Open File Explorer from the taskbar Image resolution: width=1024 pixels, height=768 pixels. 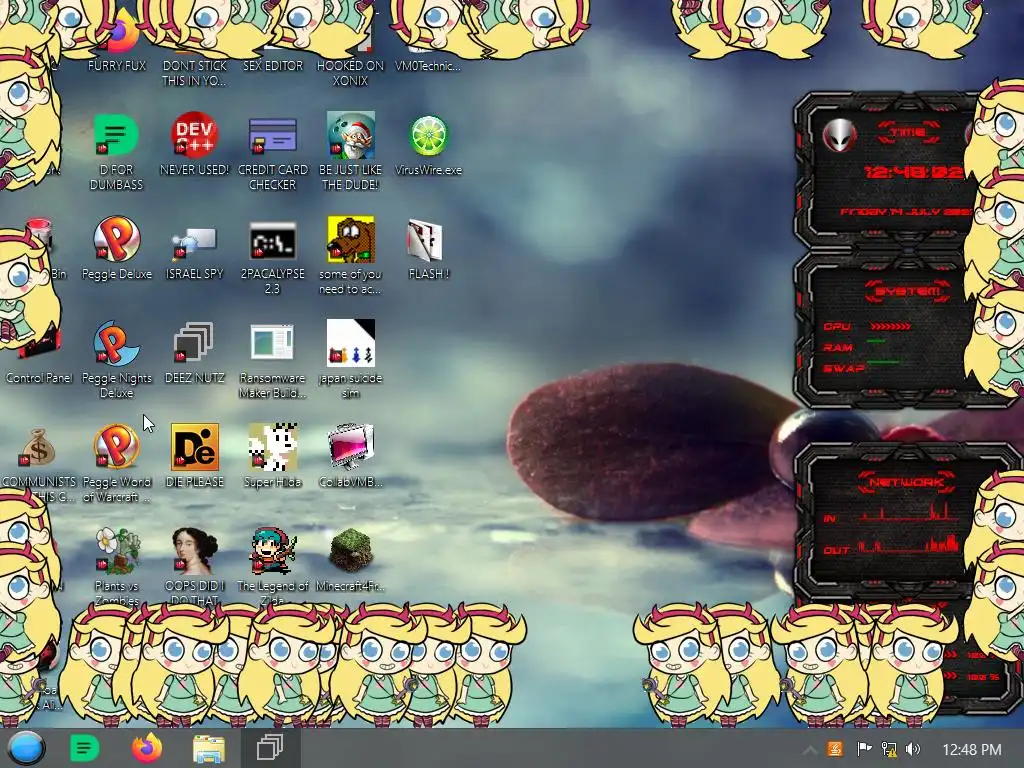click(209, 749)
